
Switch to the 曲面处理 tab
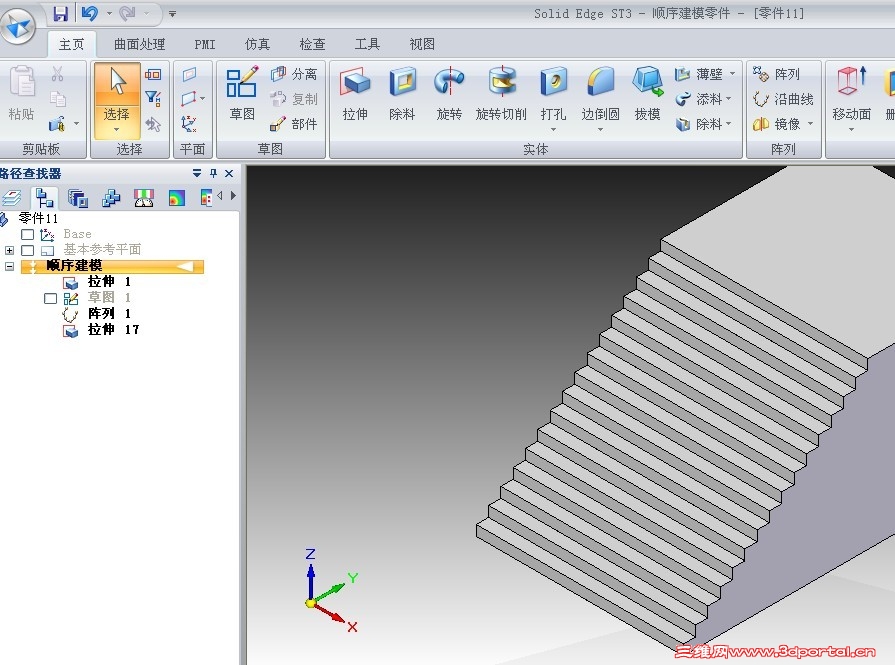(x=139, y=44)
